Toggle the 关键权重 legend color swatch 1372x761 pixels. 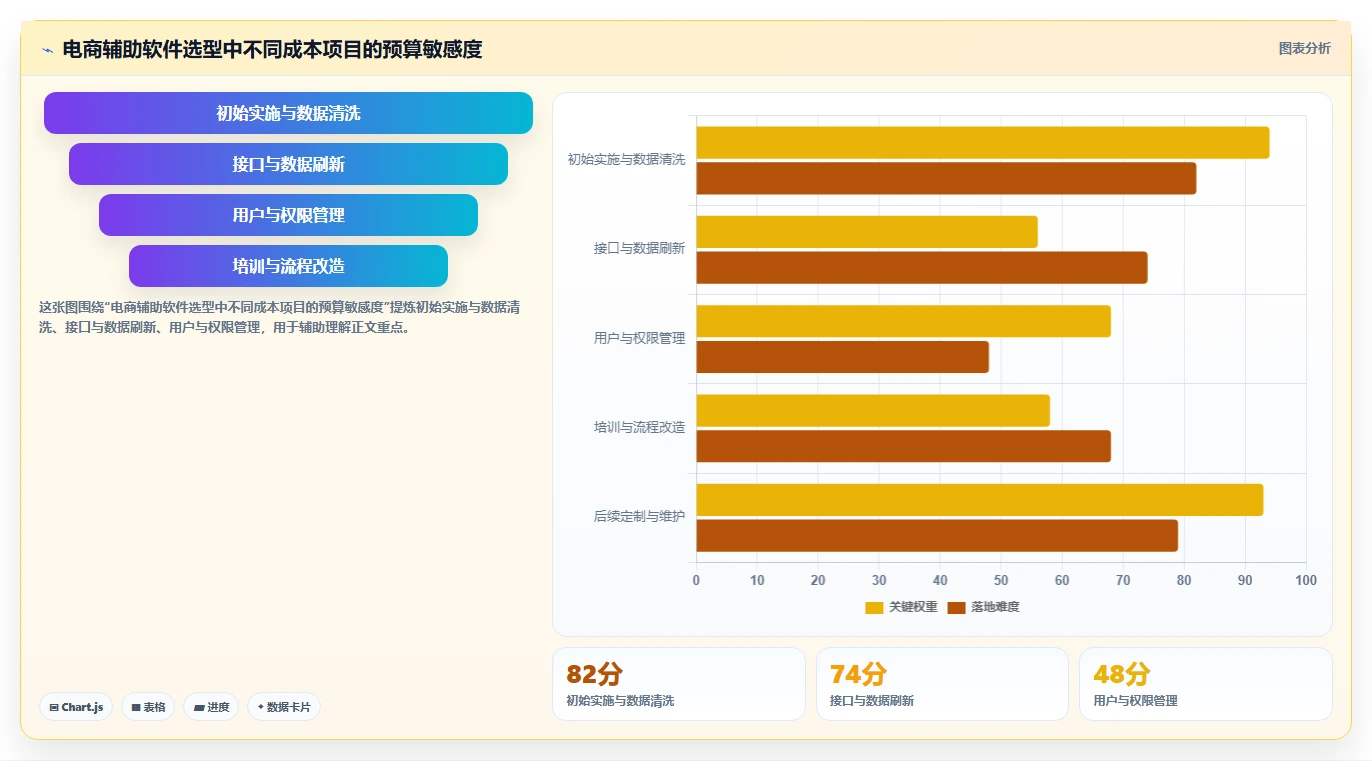[874, 607]
